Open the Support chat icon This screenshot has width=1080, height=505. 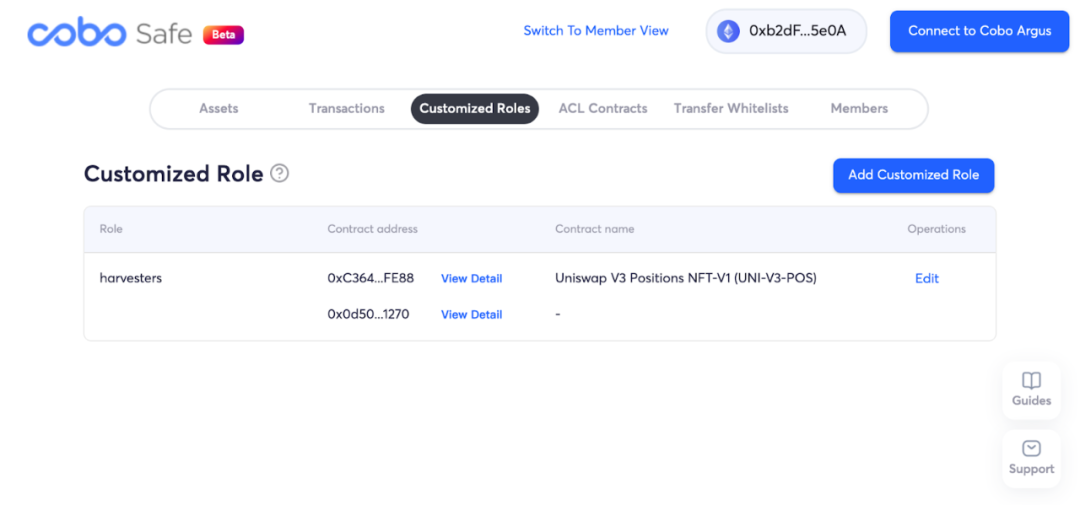pyautogui.click(x=1031, y=449)
